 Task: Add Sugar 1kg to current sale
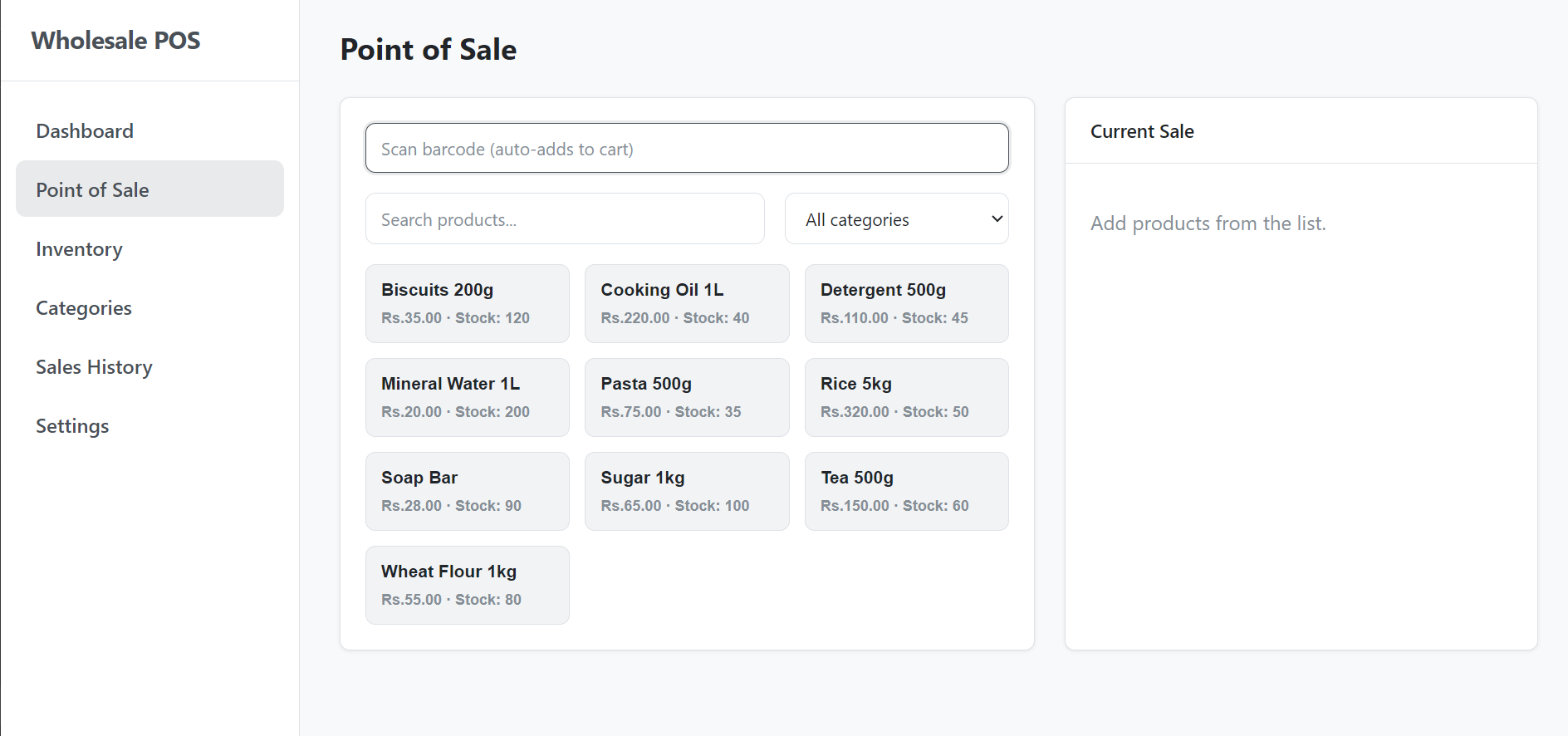(x=687, y=492)
